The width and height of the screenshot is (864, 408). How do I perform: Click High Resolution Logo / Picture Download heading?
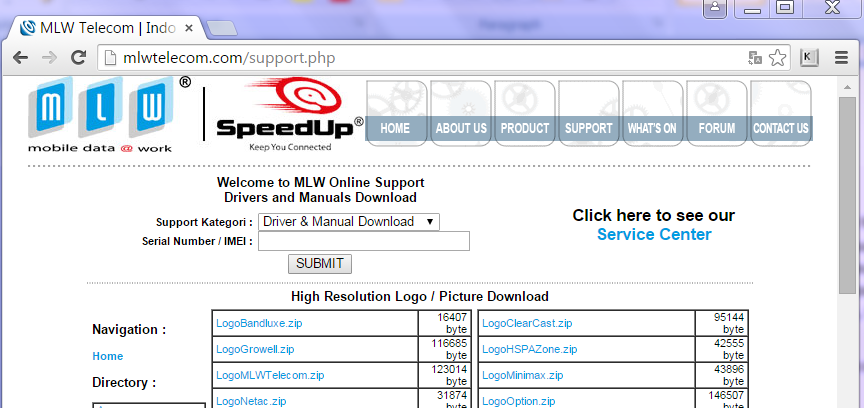point(420,297)
